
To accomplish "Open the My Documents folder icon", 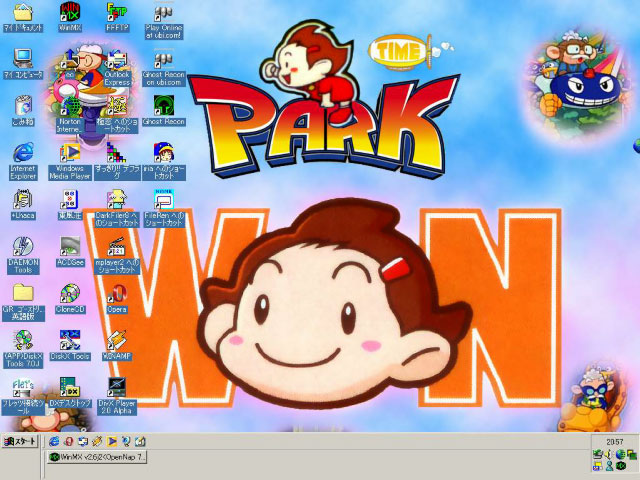I will (x=23, y=13).
